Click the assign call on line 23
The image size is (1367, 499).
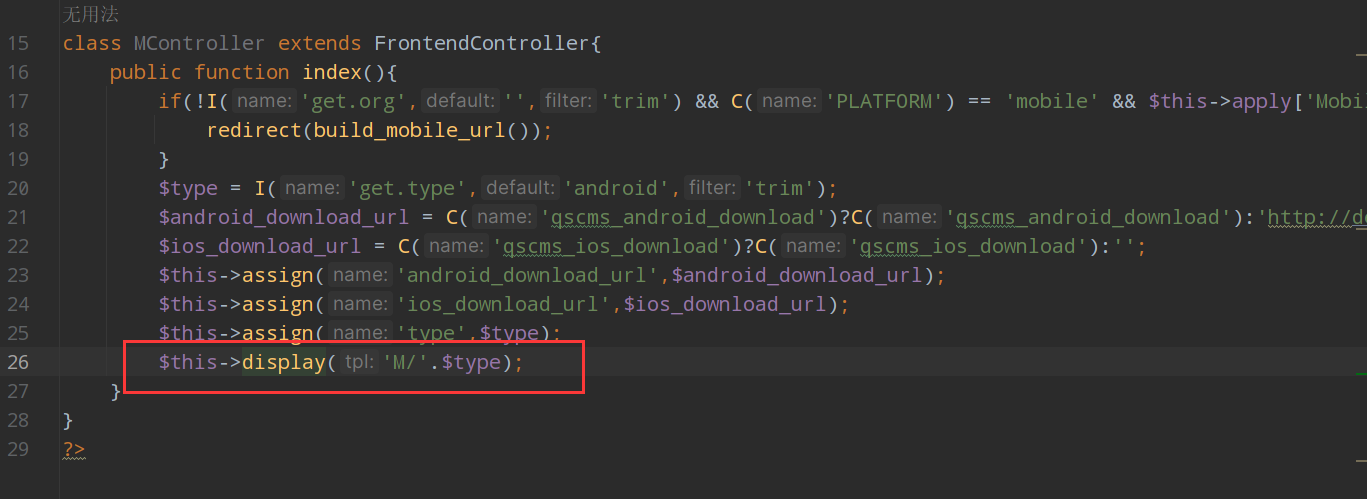tap(278, 275)
